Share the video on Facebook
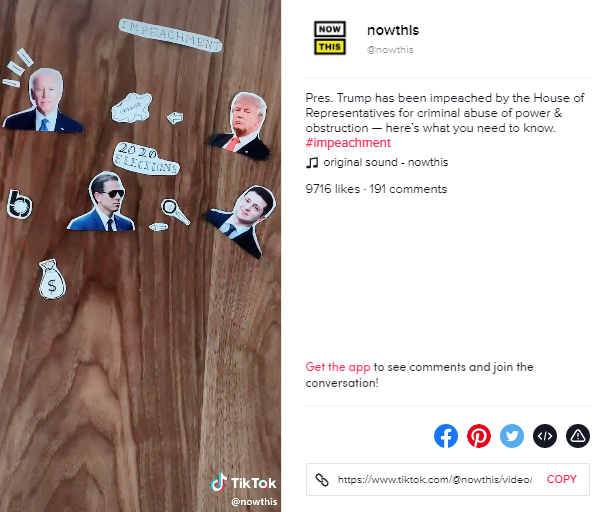Screen dimensions: 611x512 446,436
